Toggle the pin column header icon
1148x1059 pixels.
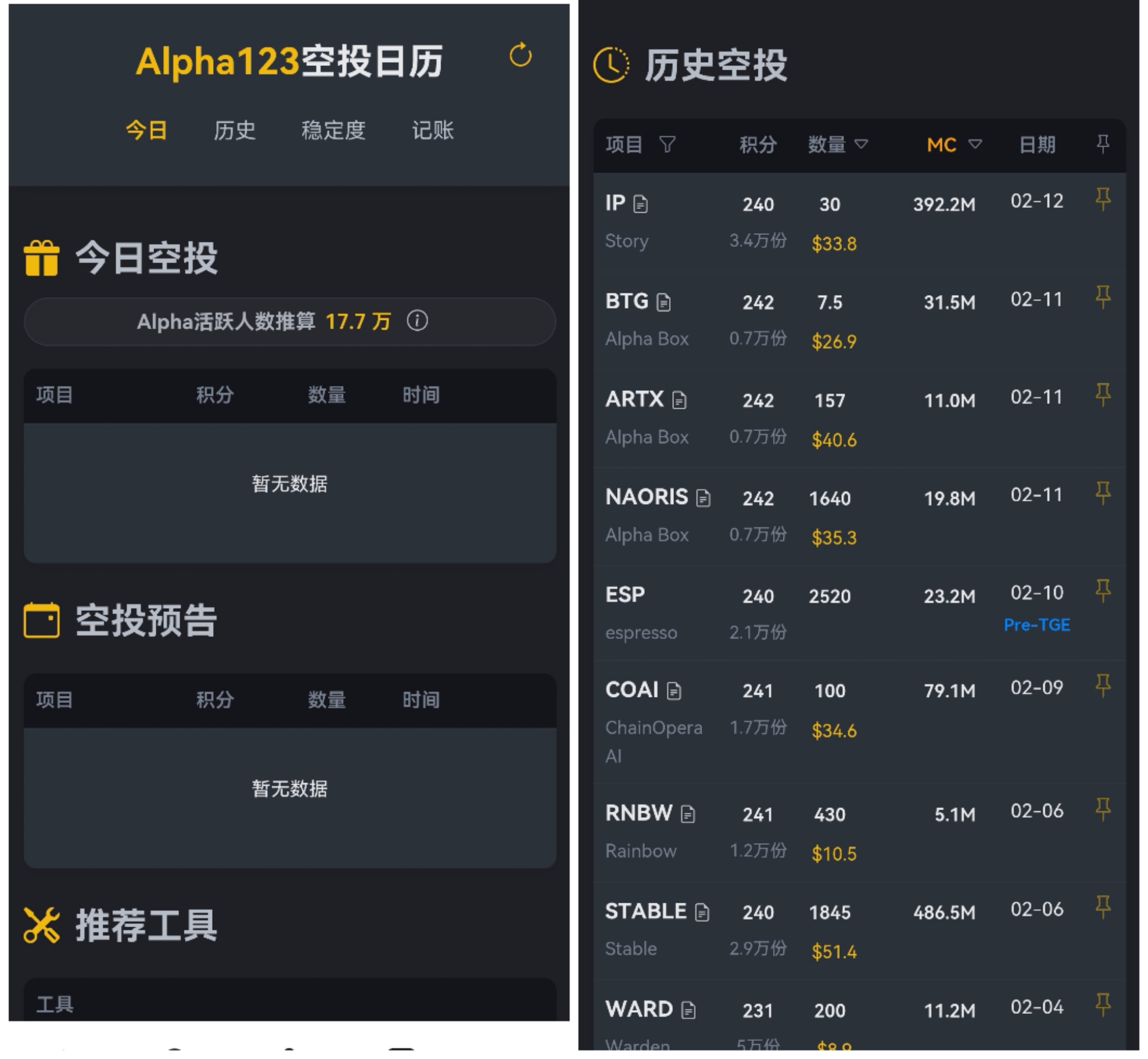[x=1103, y=143]
